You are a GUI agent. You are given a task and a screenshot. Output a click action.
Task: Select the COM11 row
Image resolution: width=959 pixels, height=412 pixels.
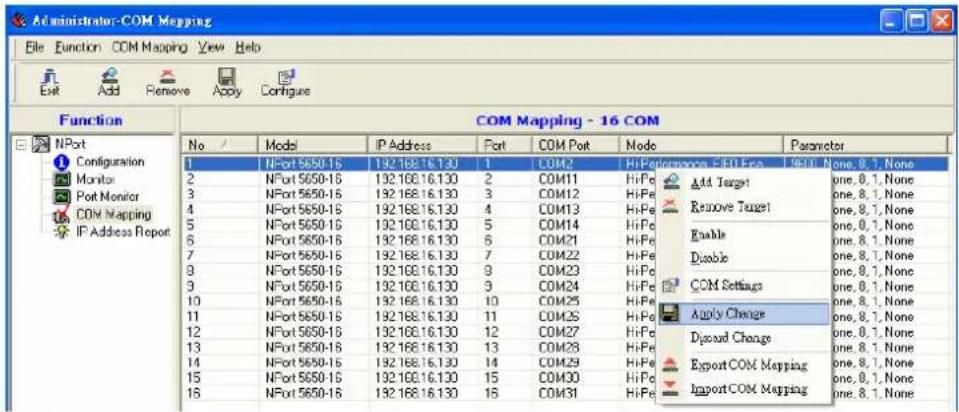[566, 180]
